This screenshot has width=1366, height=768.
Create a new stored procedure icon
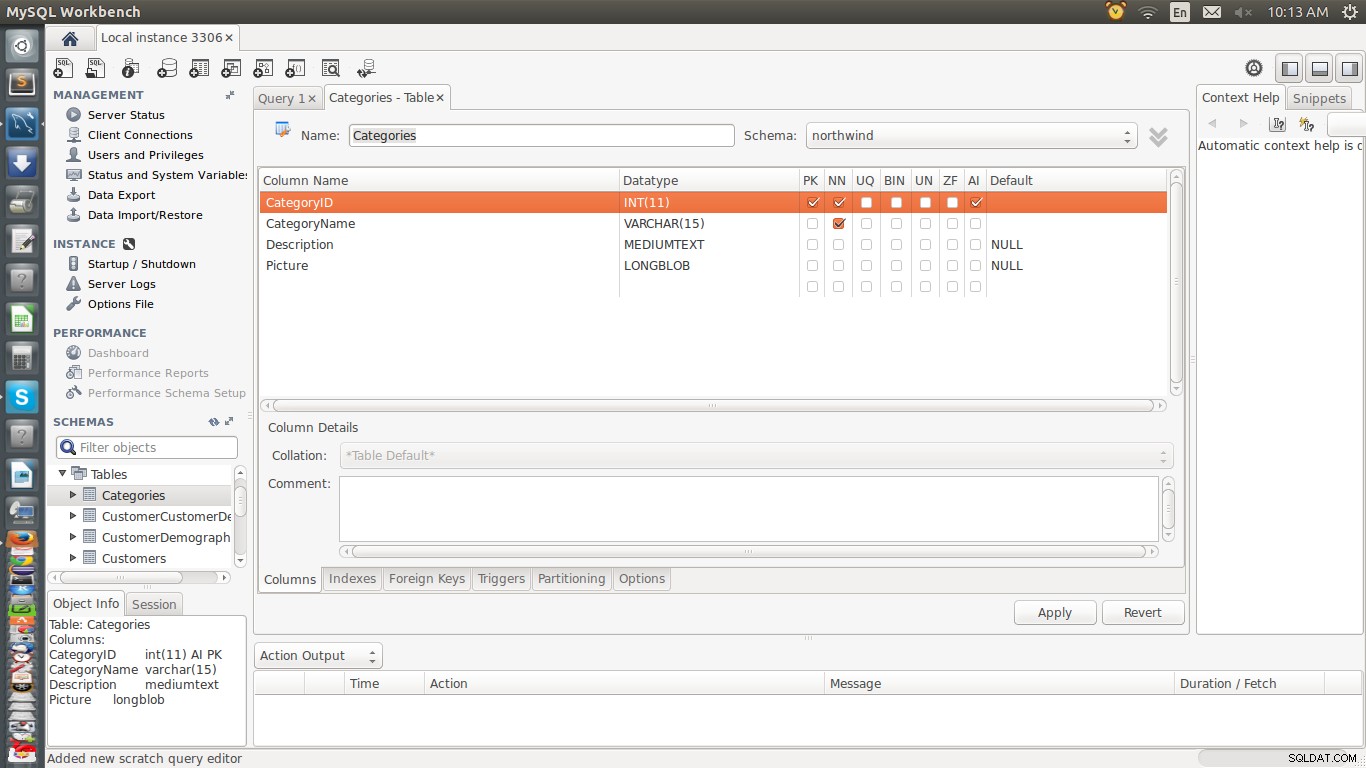[x=263, y=68]
